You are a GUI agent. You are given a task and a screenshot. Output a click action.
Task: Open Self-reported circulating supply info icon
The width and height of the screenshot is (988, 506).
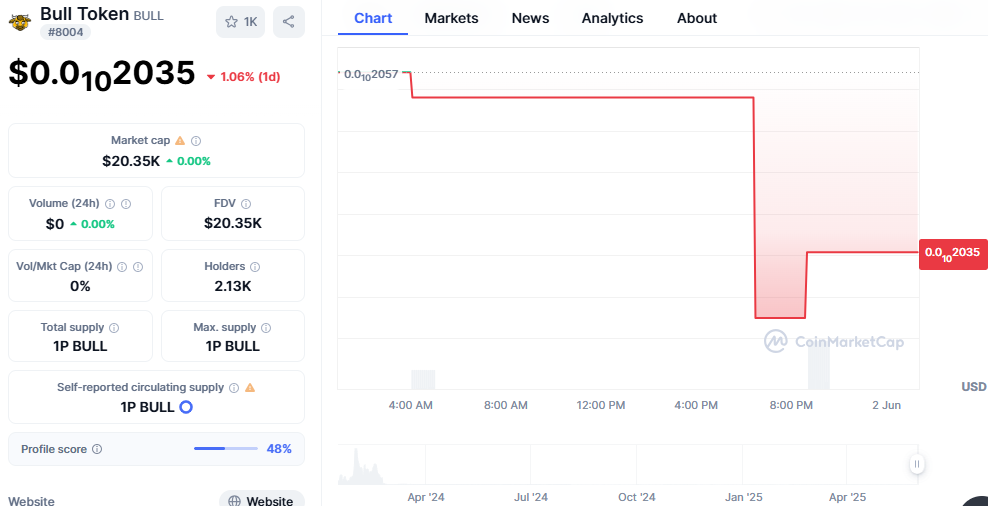234,388
